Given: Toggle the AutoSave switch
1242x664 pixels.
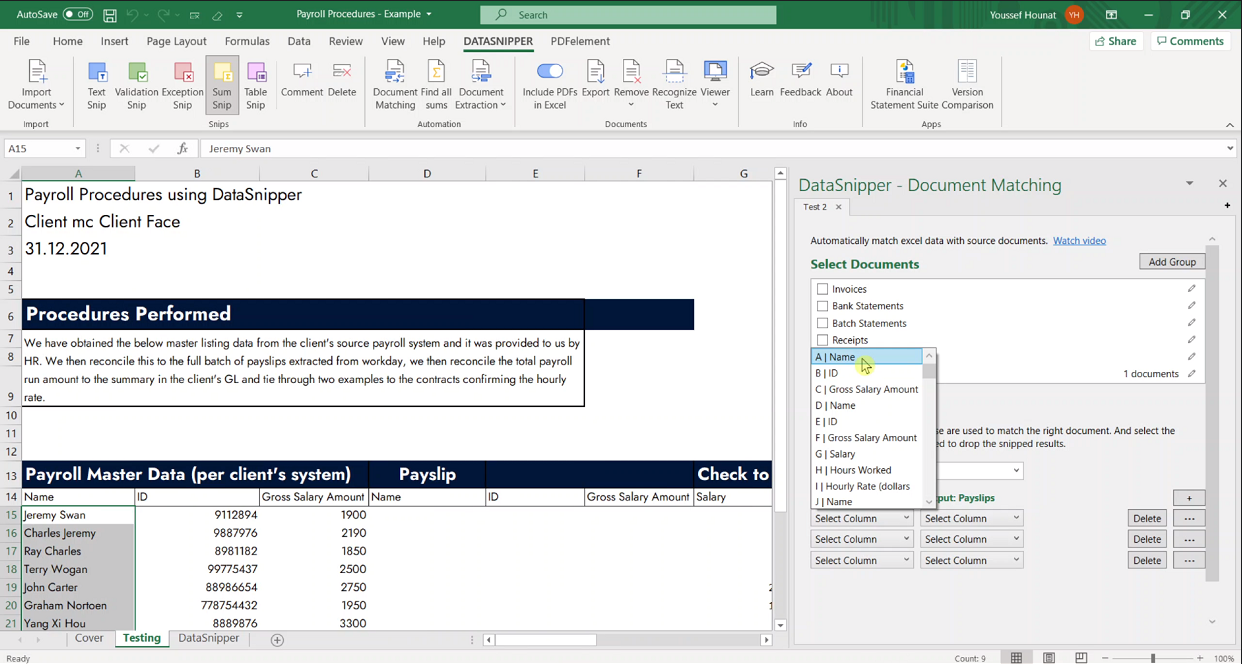Looking at the screenshot, I should pos(77,15).
